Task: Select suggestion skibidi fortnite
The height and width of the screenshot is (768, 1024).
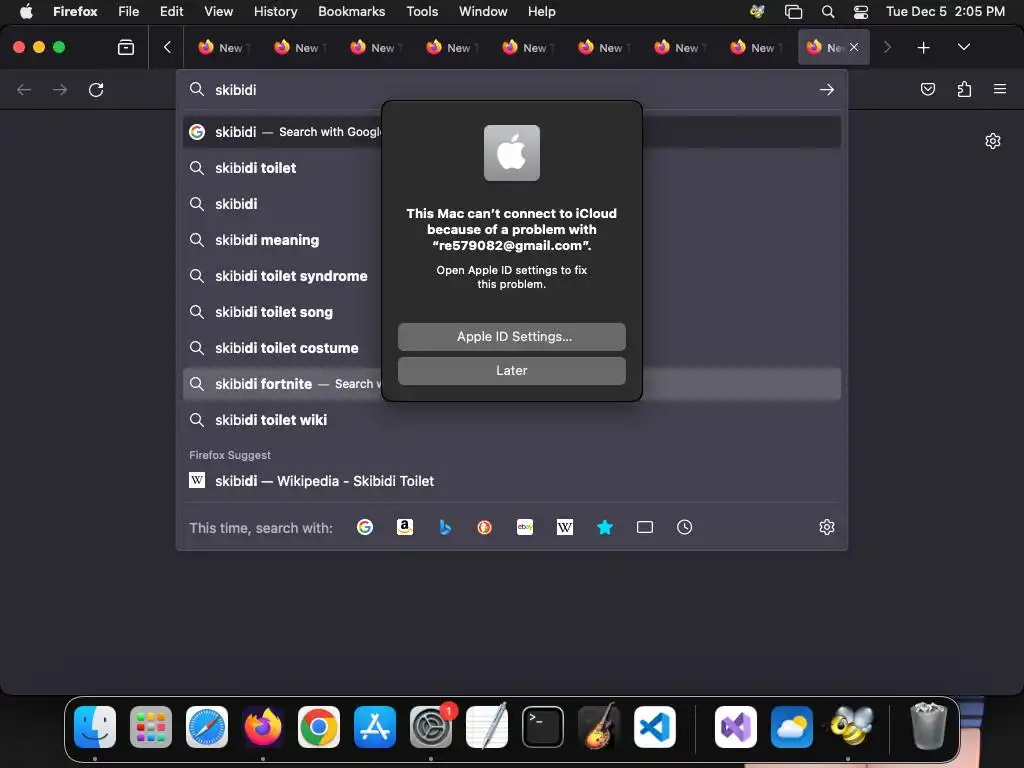Action: coord(511,384)
